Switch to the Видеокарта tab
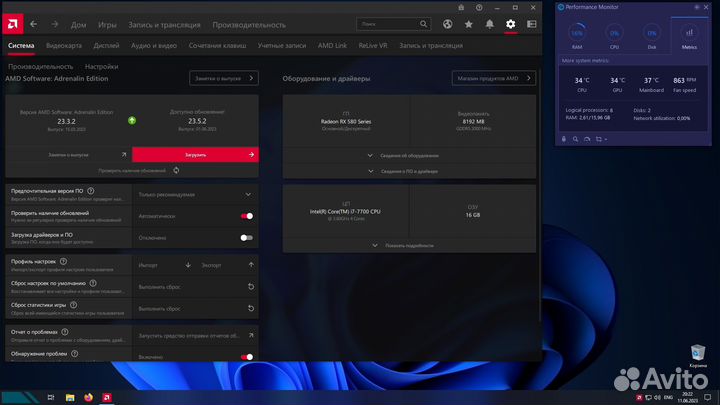 click(x=64, y=45)
